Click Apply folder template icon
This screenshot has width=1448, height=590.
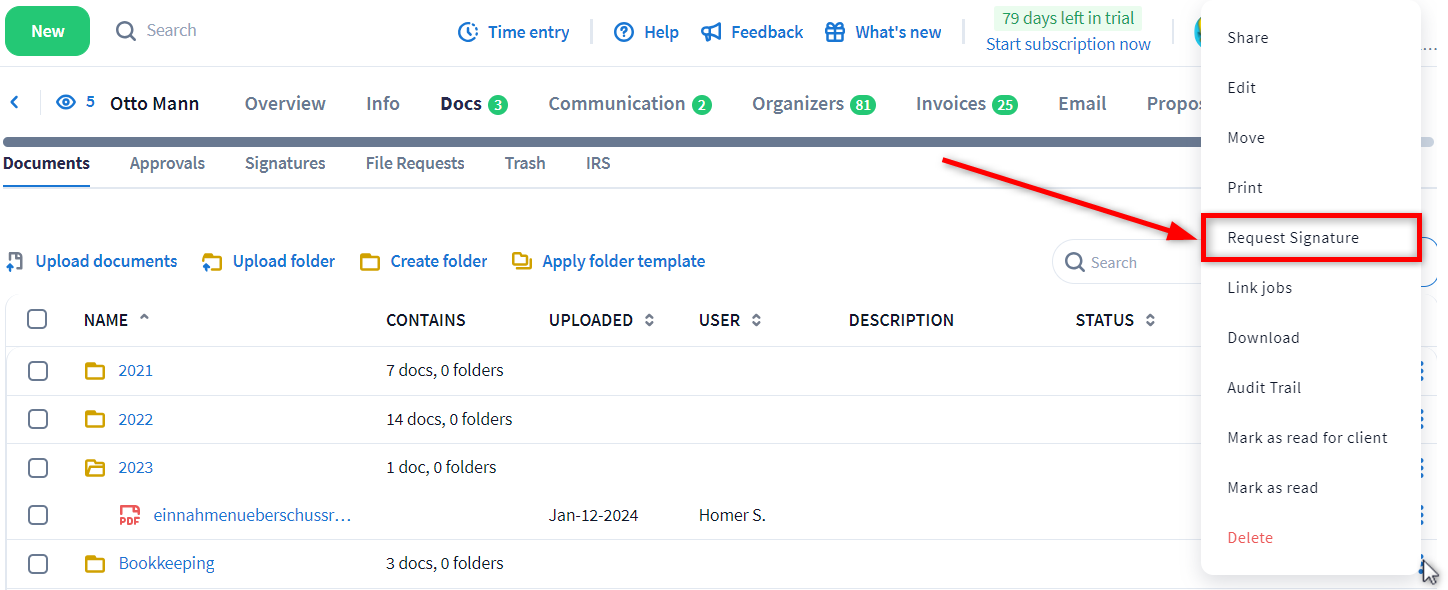pos(522,262)
